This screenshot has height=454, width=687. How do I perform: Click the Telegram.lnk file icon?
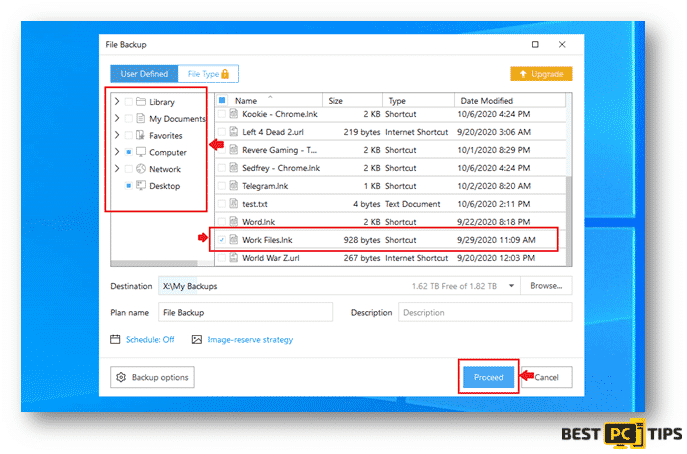point(234,186)
